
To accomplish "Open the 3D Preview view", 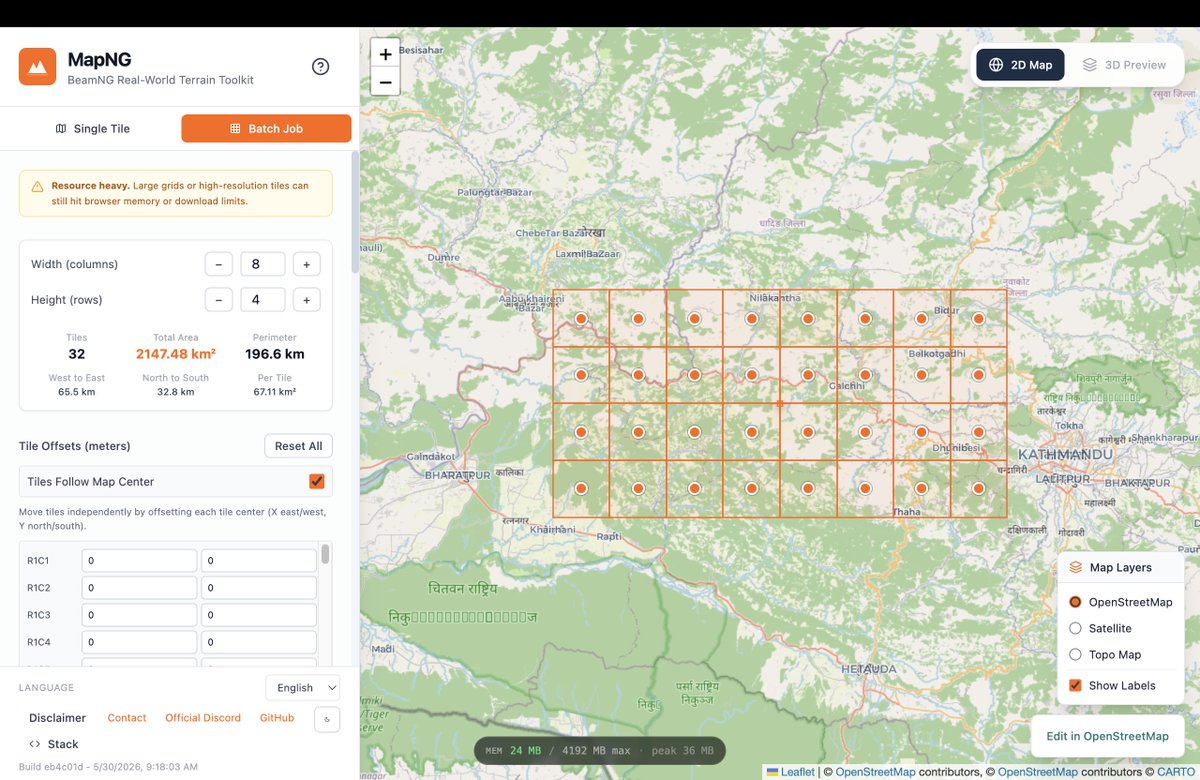I will point(1124,65).
